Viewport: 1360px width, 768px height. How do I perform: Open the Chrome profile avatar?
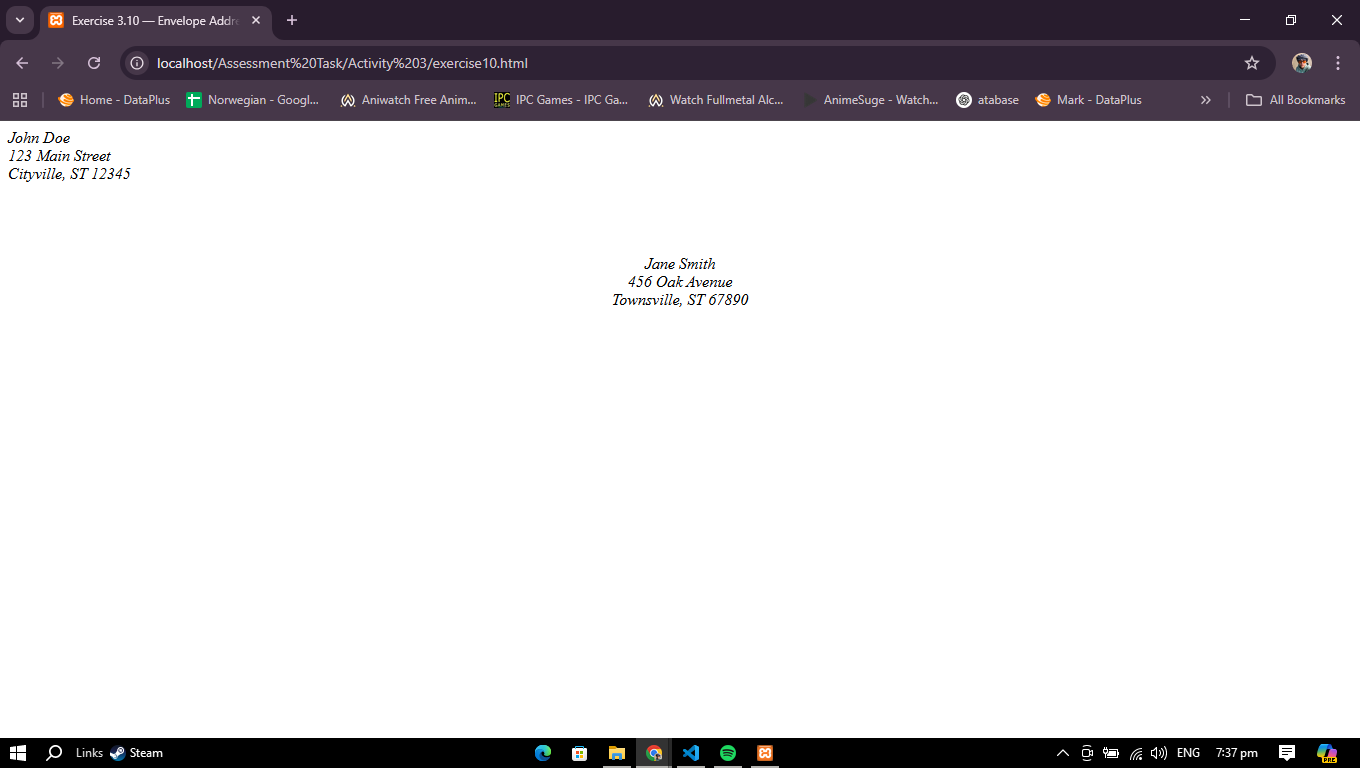click(1301, 63)
